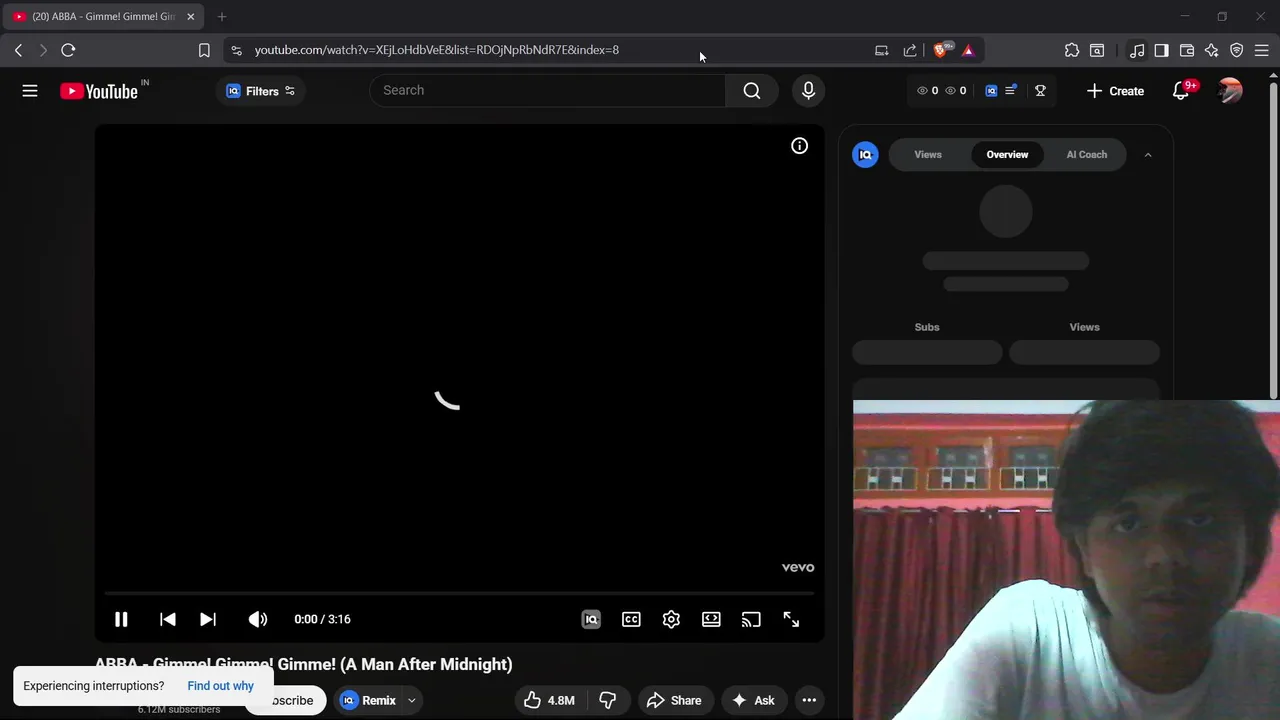Click the Ask AI button

click(x=753, y=700)
